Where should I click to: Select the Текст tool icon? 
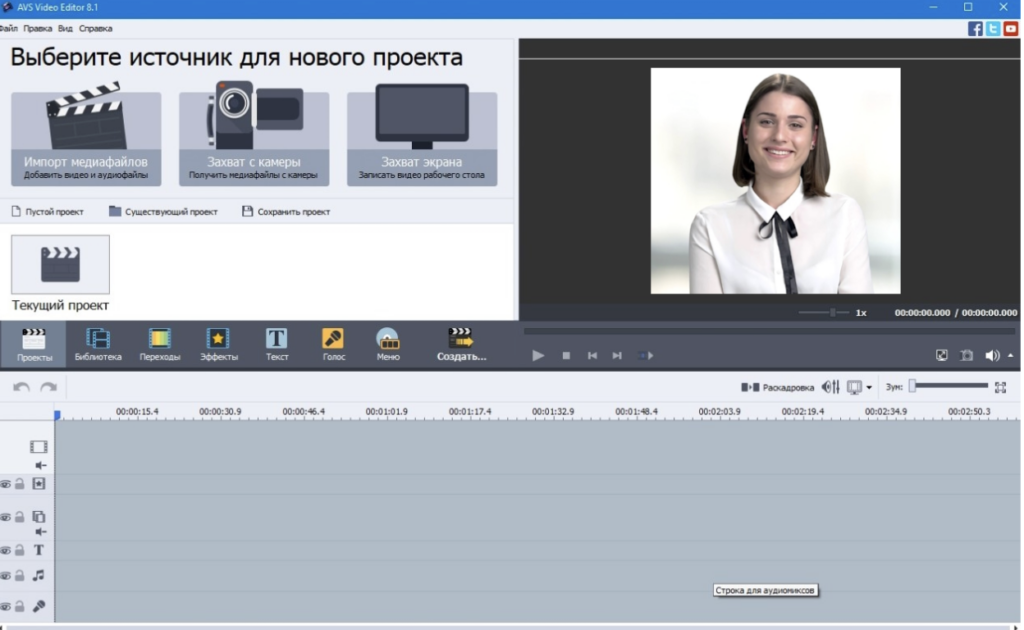click(x=277, y=343)
